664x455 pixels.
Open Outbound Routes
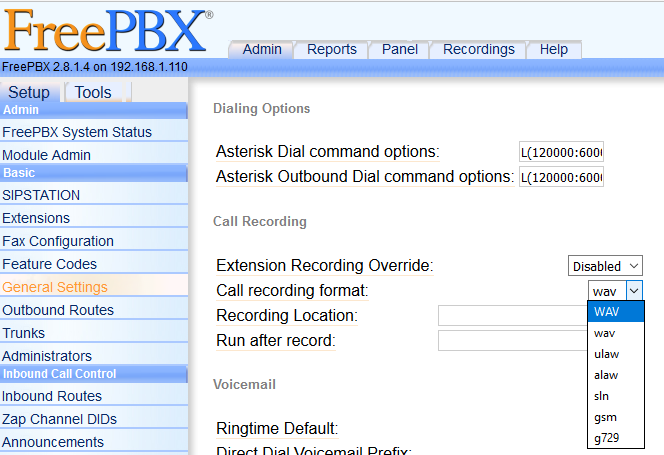[x=94, y=310]
